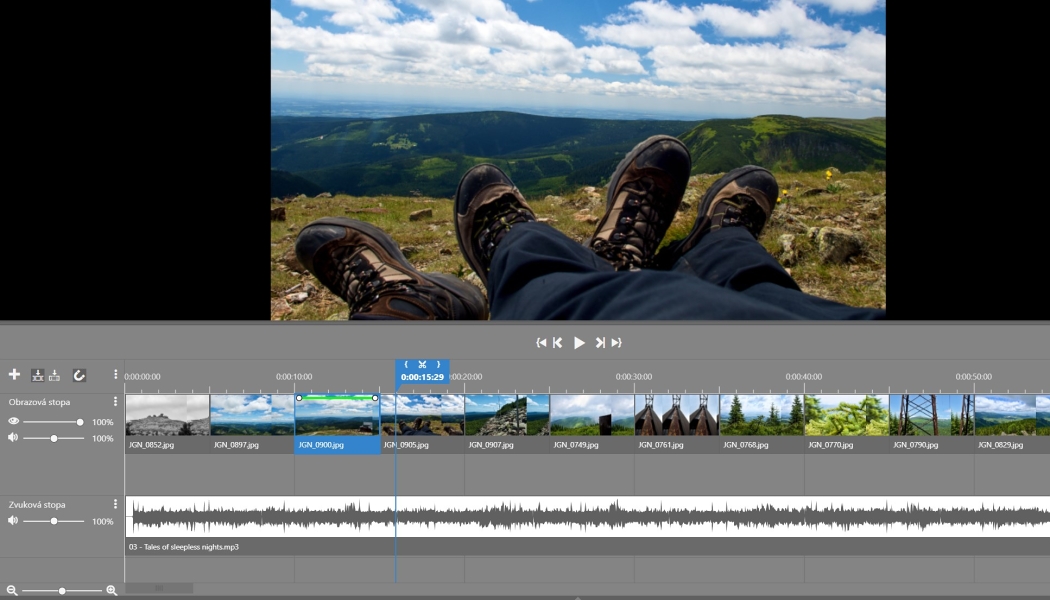Adjust the Obrazová stopa volume slider
The image size is (1050, 600).
click(52, 438)
